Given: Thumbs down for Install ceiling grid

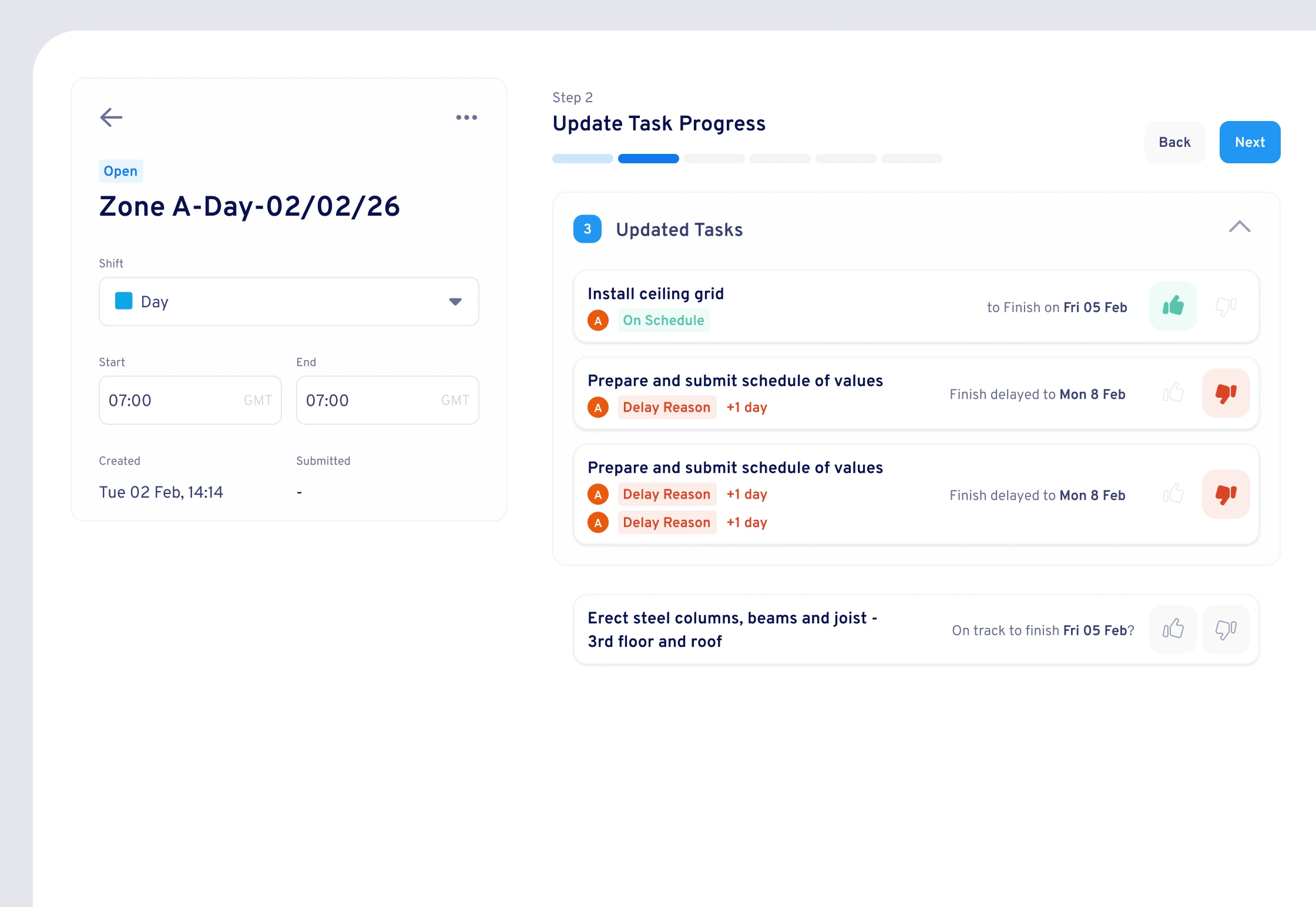Looking at the screenshot, I should (x=1226, y=306).
